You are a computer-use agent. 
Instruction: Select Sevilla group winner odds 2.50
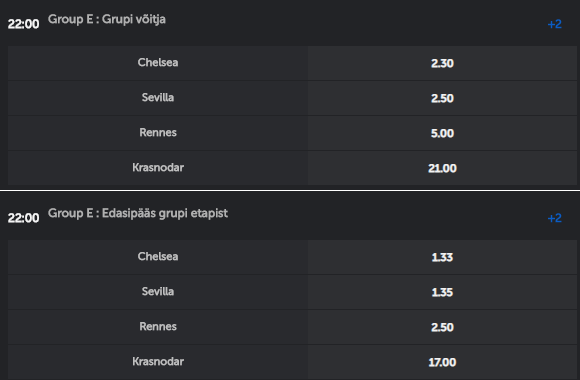(442, 98)
